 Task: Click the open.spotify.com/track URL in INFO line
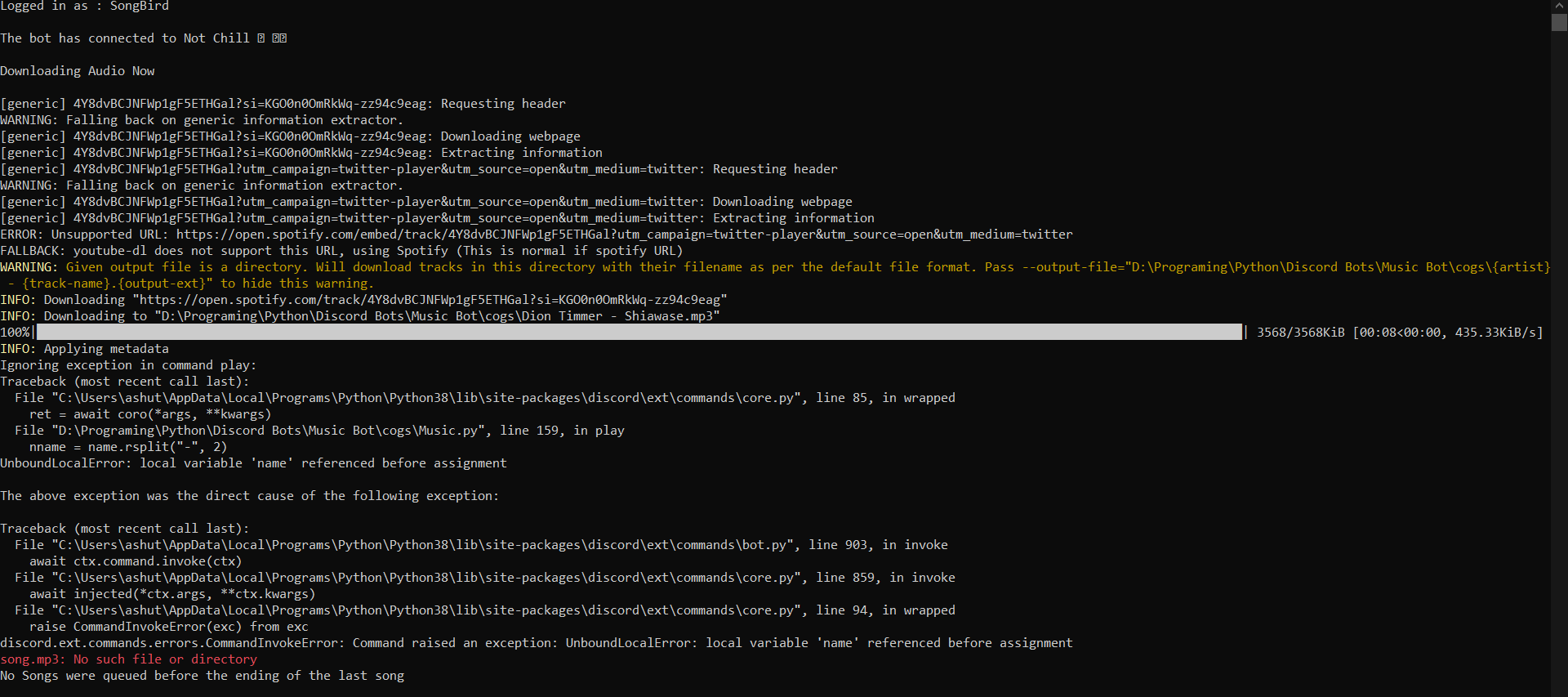click(x=430, y=300)
